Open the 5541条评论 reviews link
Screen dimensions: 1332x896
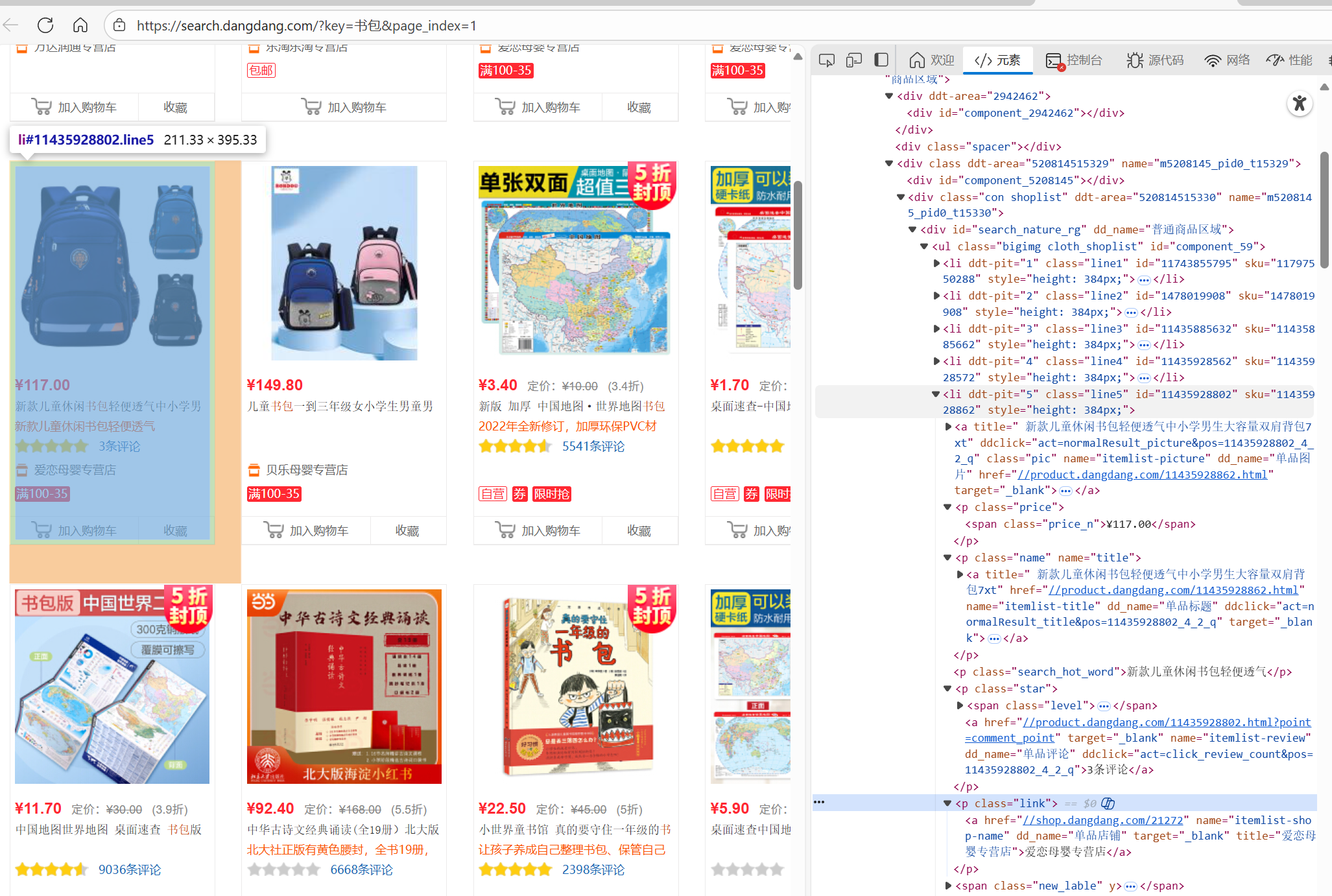click(593, 447)
